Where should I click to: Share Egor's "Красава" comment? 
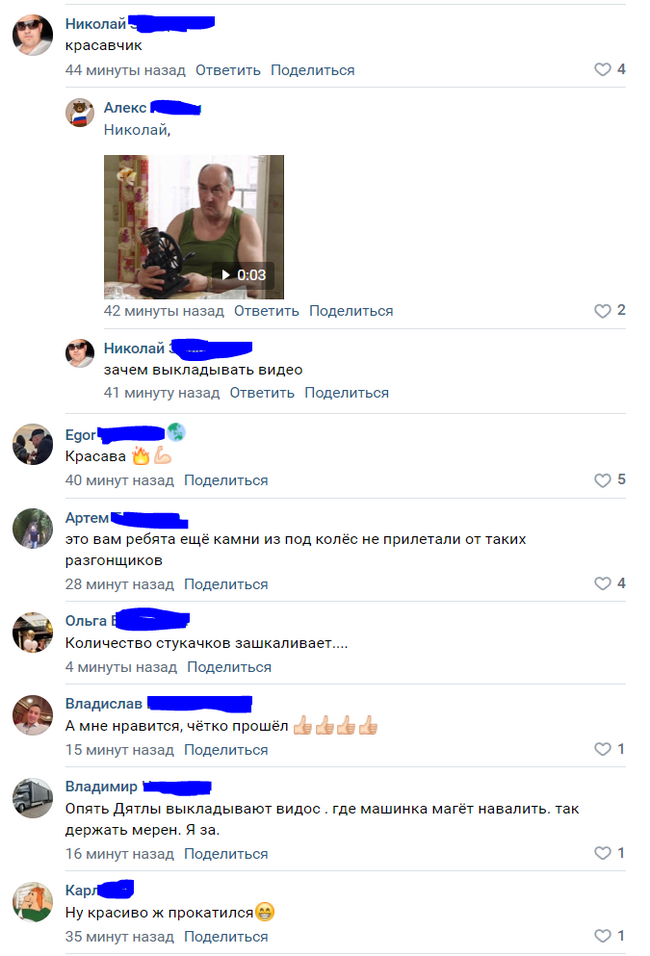226,480
